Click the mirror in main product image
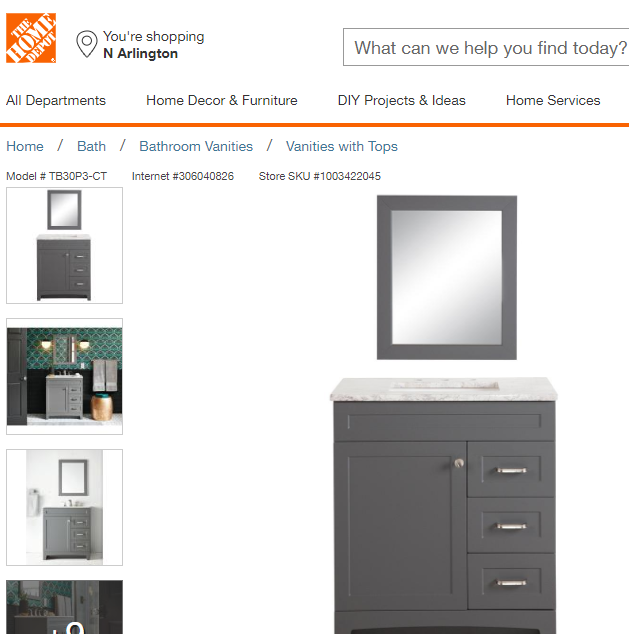Image resolution: width=629 pixels, height=634 pixels. pyautogui.click(x=447, y=277)
